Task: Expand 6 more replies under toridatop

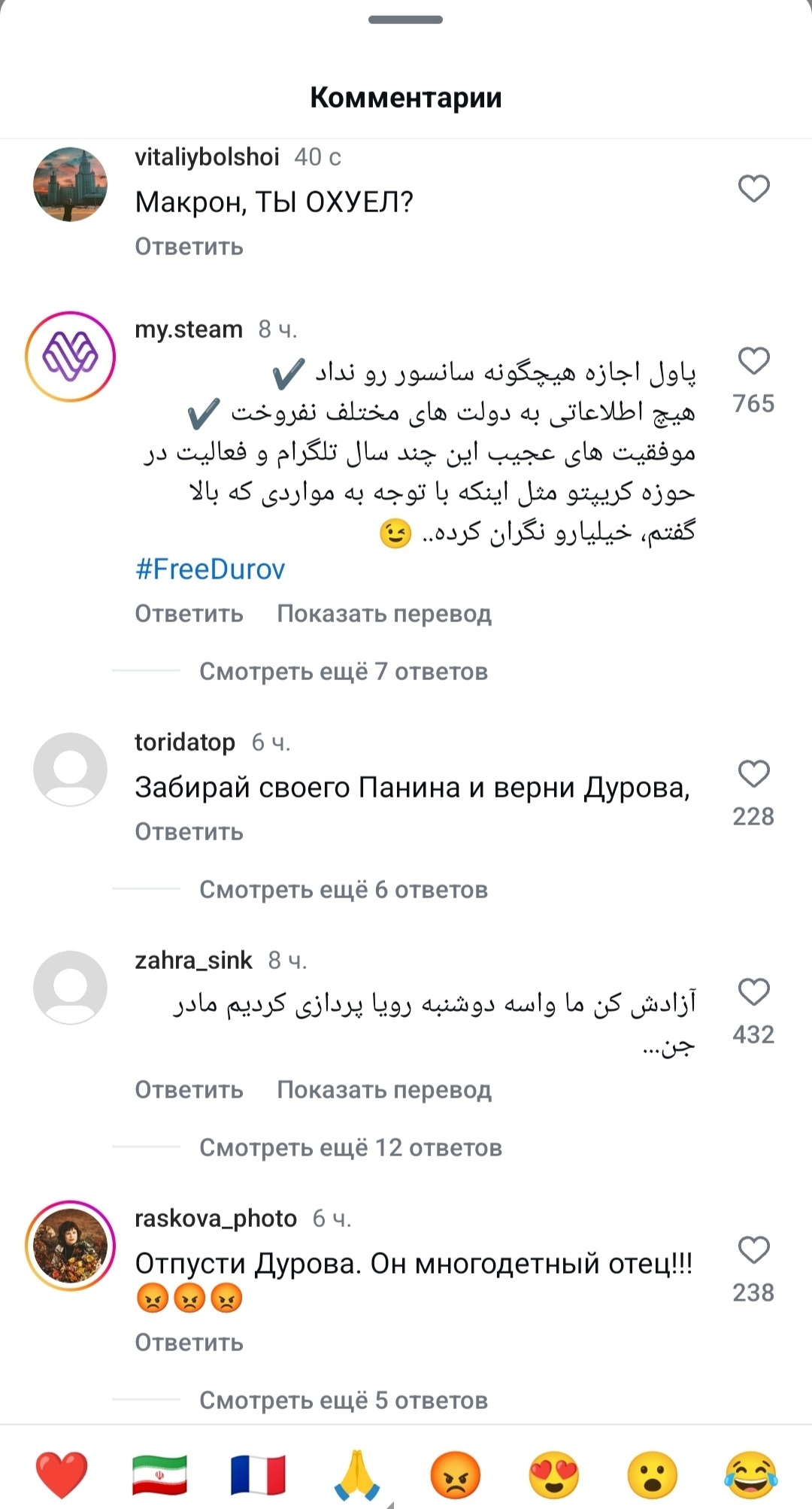Action: pyautogui.click(x=344, y=889)
